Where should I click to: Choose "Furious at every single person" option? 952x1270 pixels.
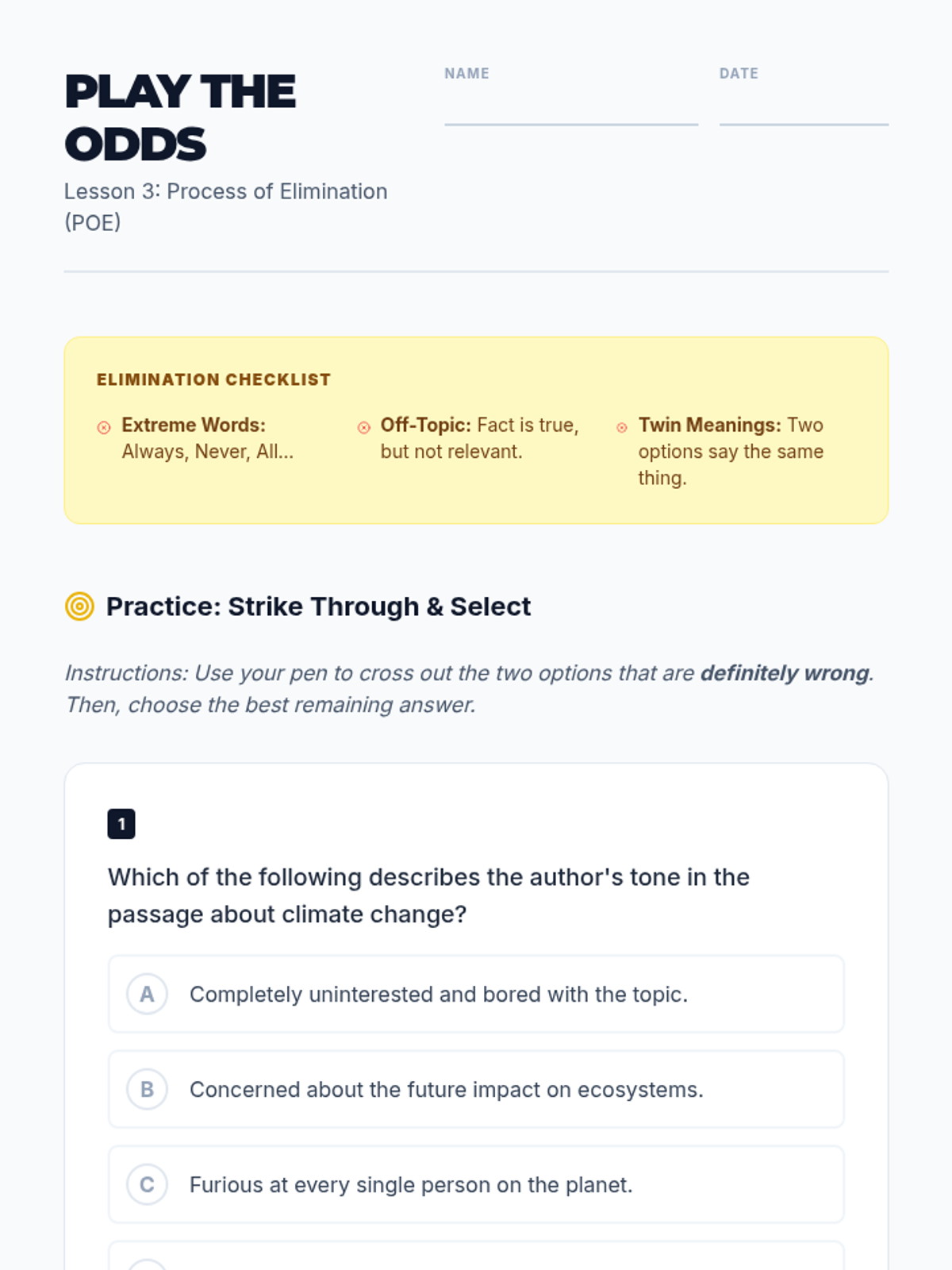[x=411, y=1185]
